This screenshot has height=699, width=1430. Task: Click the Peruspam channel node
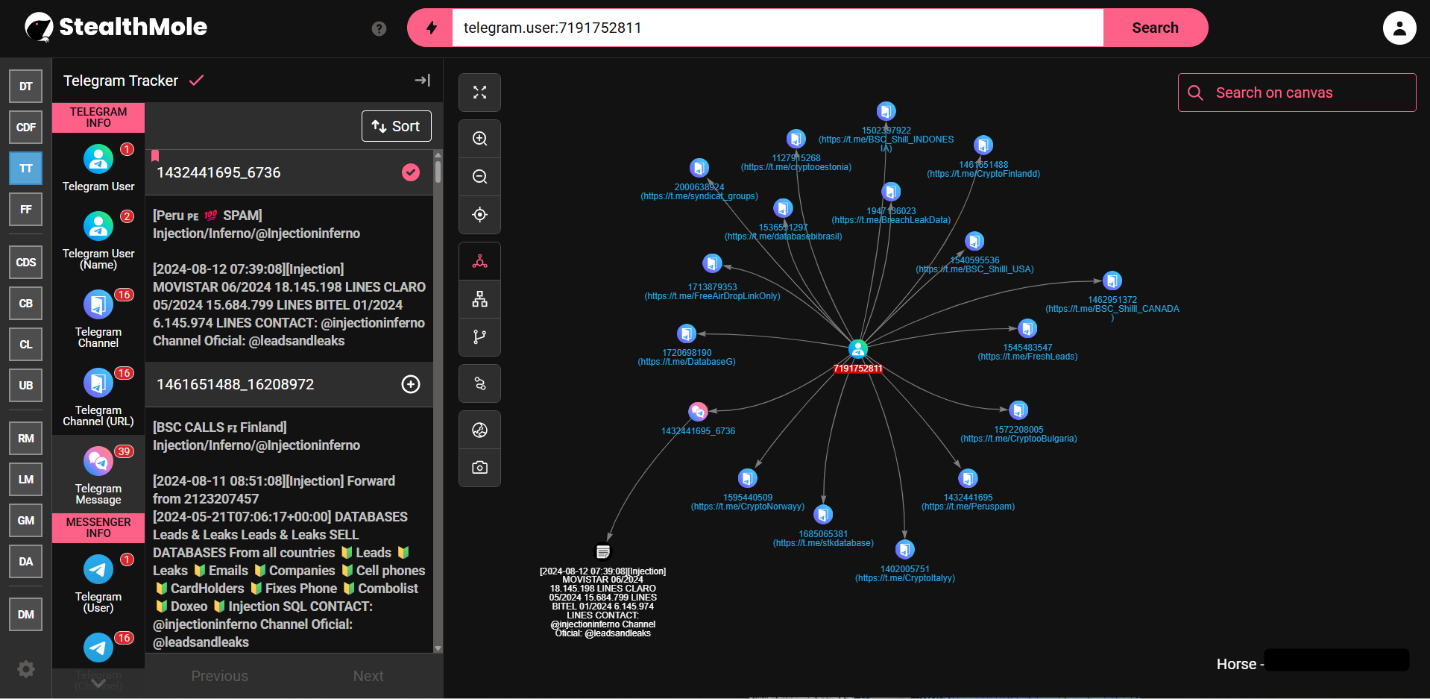[x=968, y=478]
